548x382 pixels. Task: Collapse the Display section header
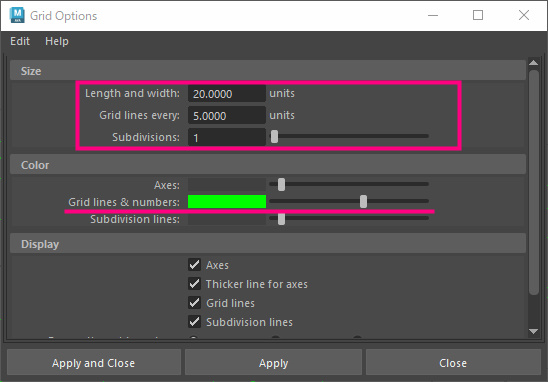[268, 244]
